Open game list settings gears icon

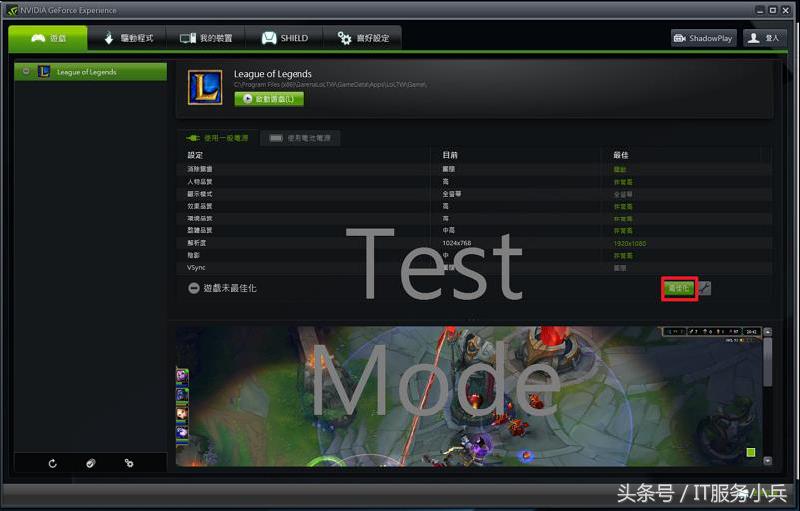coord(129,464)
